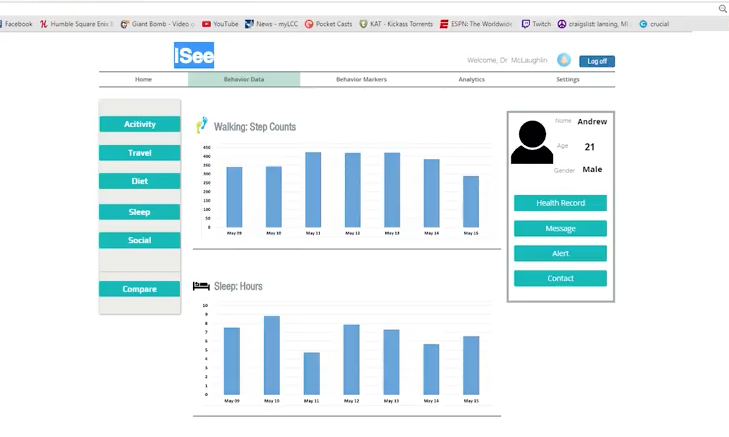
Task: Select the Travel category button
Action: [x=140, y=153]
